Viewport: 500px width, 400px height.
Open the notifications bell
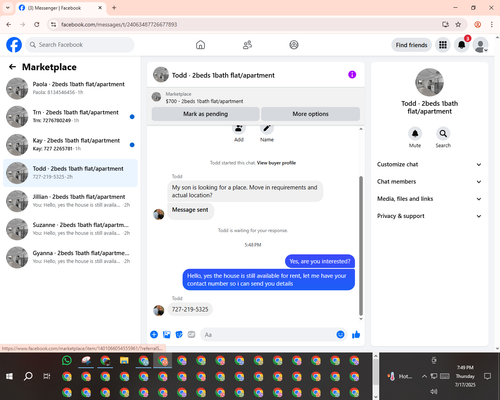tap(461, 45)
